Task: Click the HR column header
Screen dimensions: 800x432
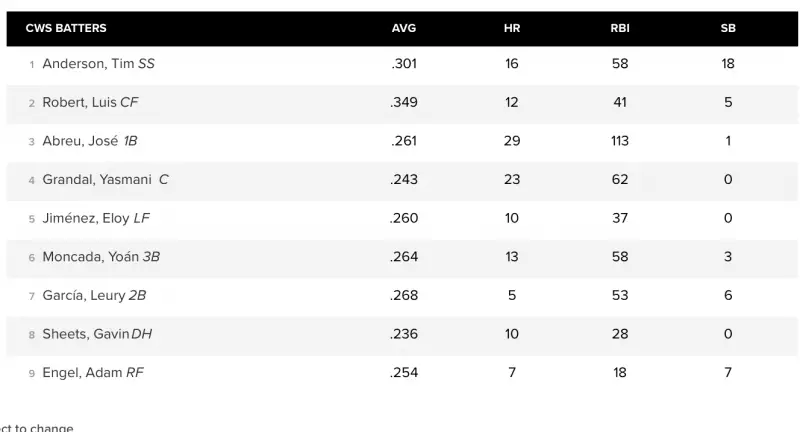Action: [x=512, y=28]
